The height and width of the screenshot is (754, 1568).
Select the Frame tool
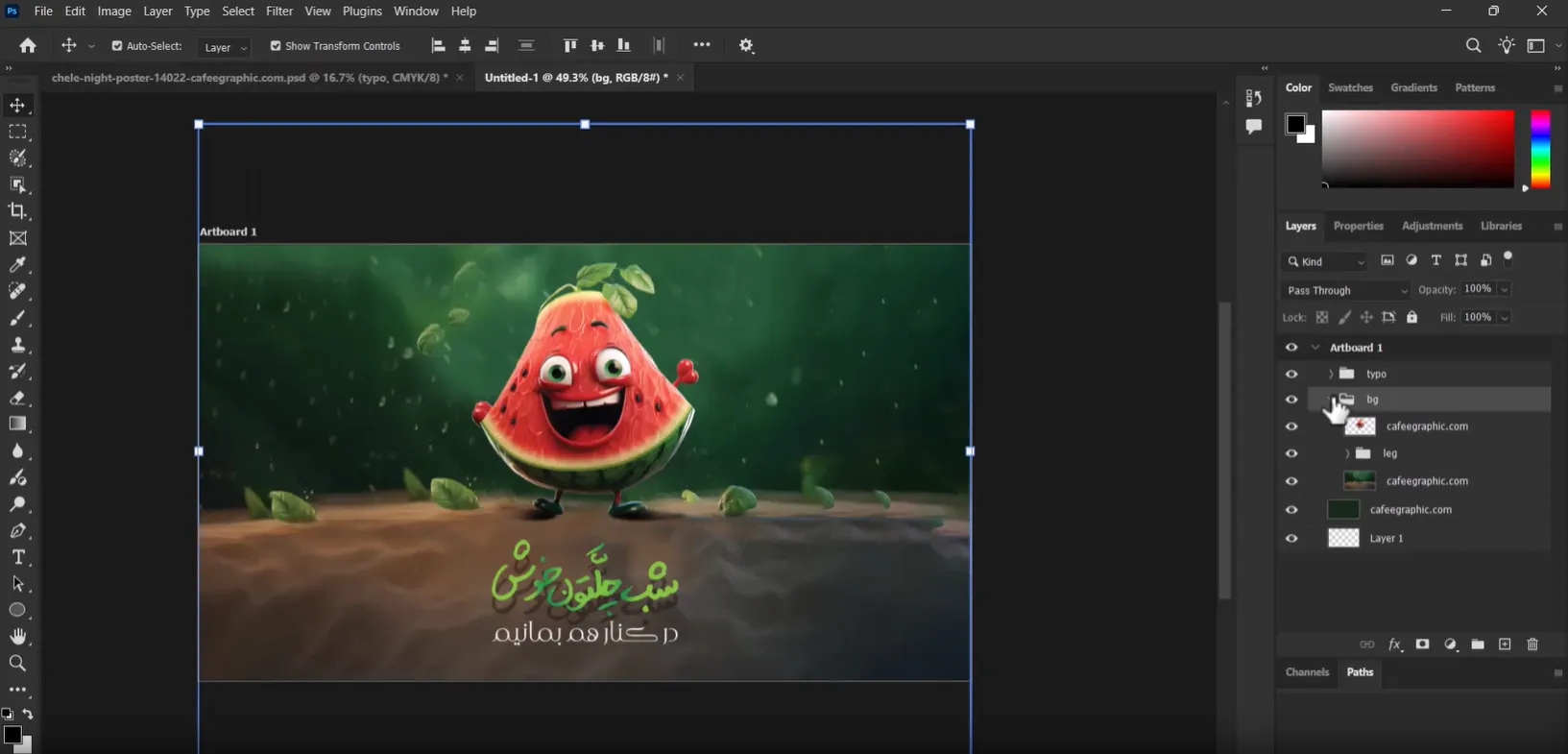[17, 238]
